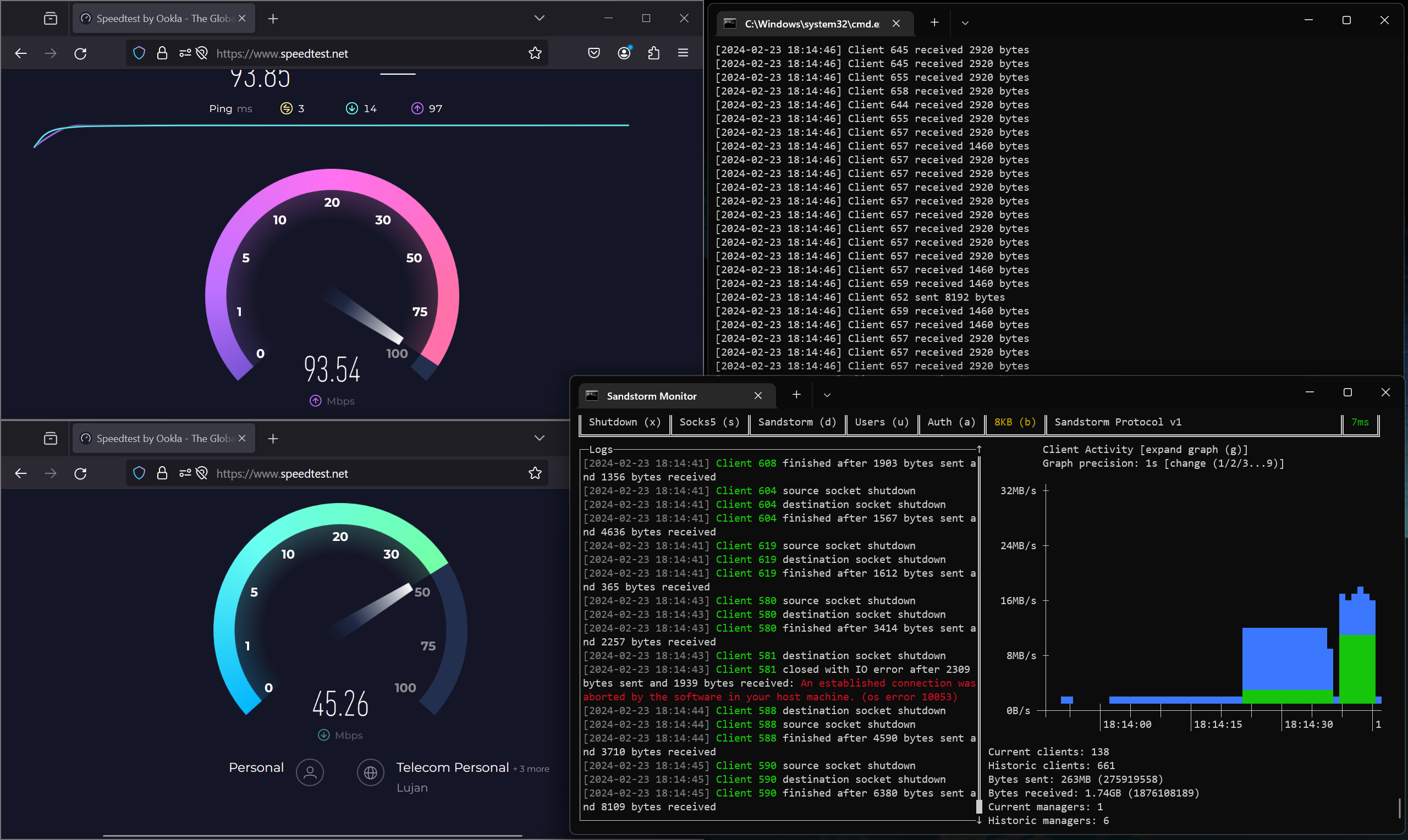Bookmark page with star icon in top browser
This screenshot has height=840, width=1408.
[x=535, y=53]
